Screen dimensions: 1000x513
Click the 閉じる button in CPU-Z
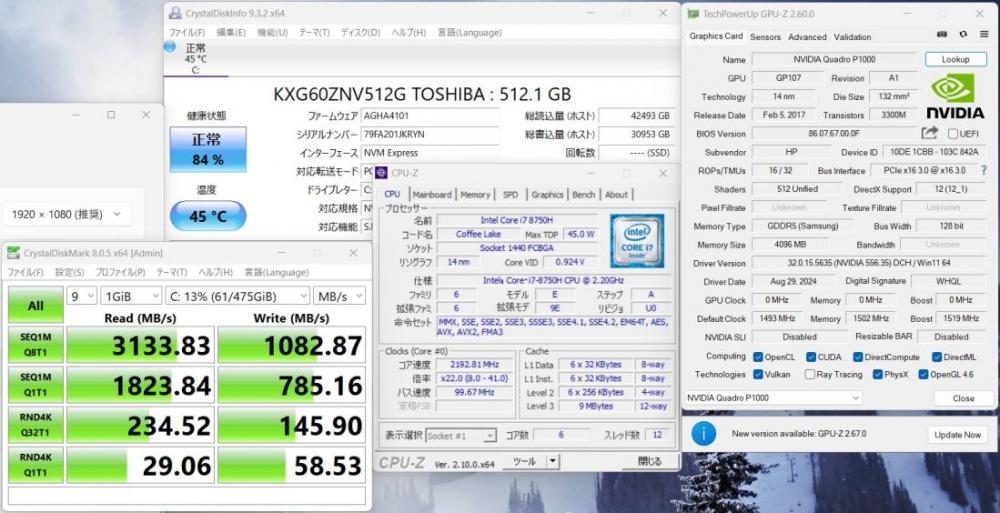click(x=649, y=461)
